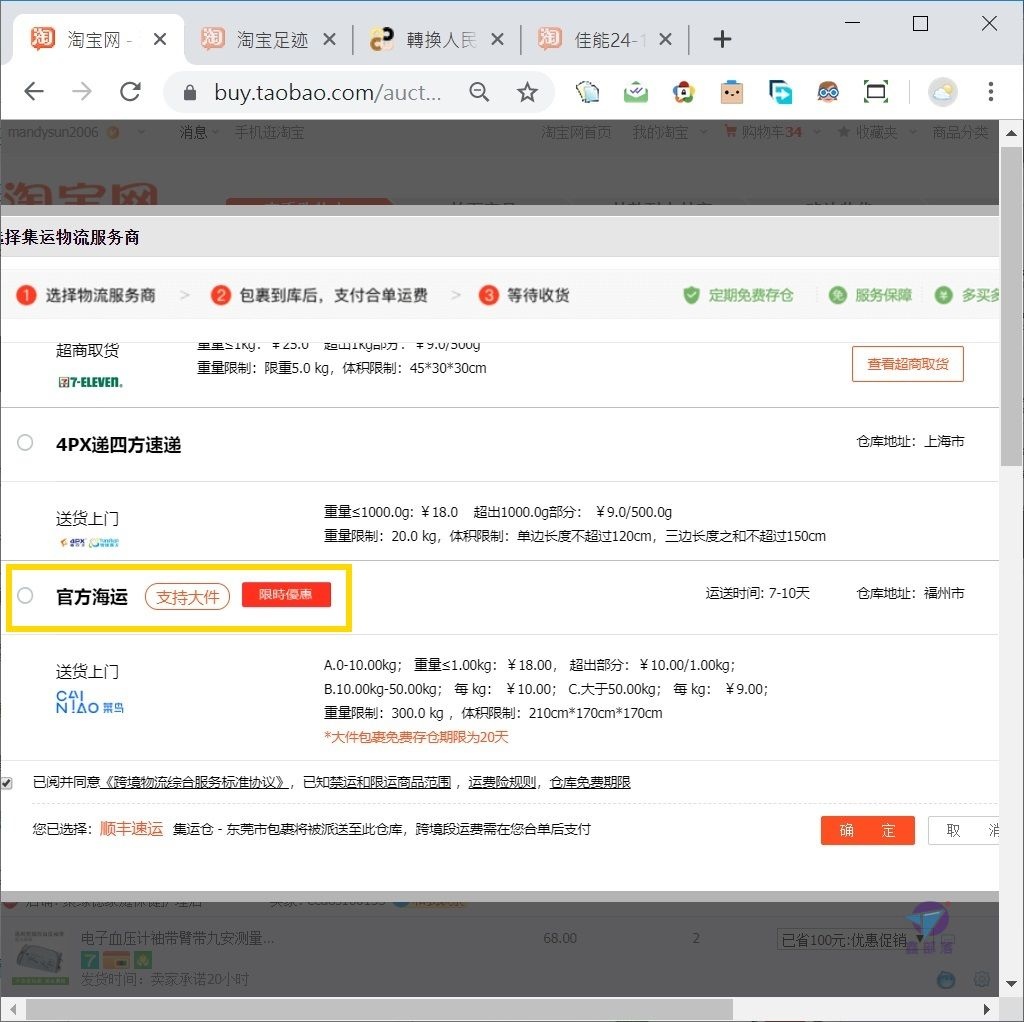The height and width of the screenshot is (1022, 1024).
Task: Click the red 限時優惠 badge
Action: [286, 594]
